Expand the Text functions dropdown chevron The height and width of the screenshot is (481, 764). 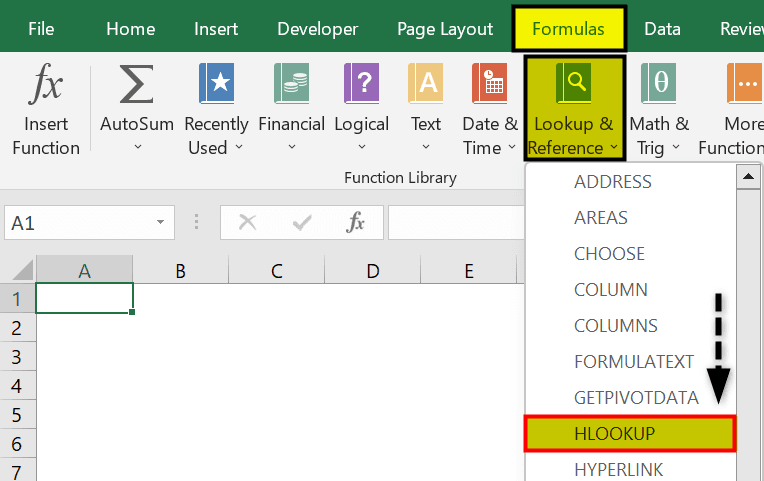click(x=426, y=147)
